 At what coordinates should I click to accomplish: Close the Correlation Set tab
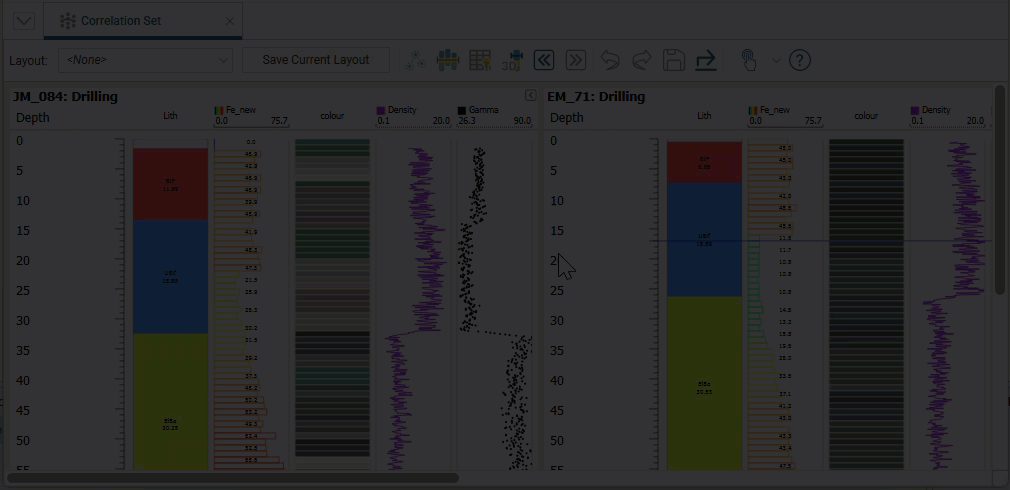tap(230, 21)
